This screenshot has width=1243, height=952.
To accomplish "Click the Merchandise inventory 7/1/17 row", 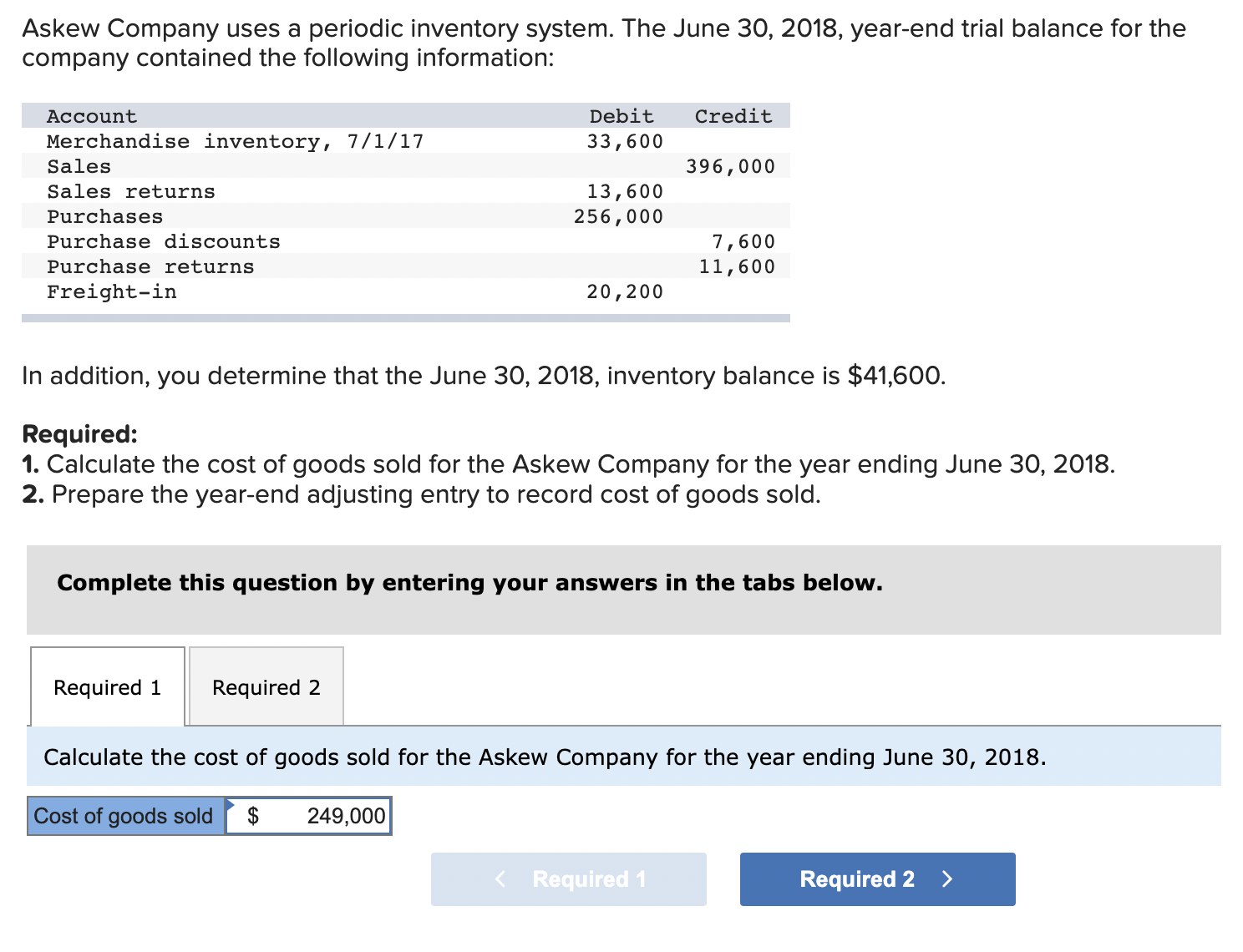I will pyautogui.click(x=236, y=140).
